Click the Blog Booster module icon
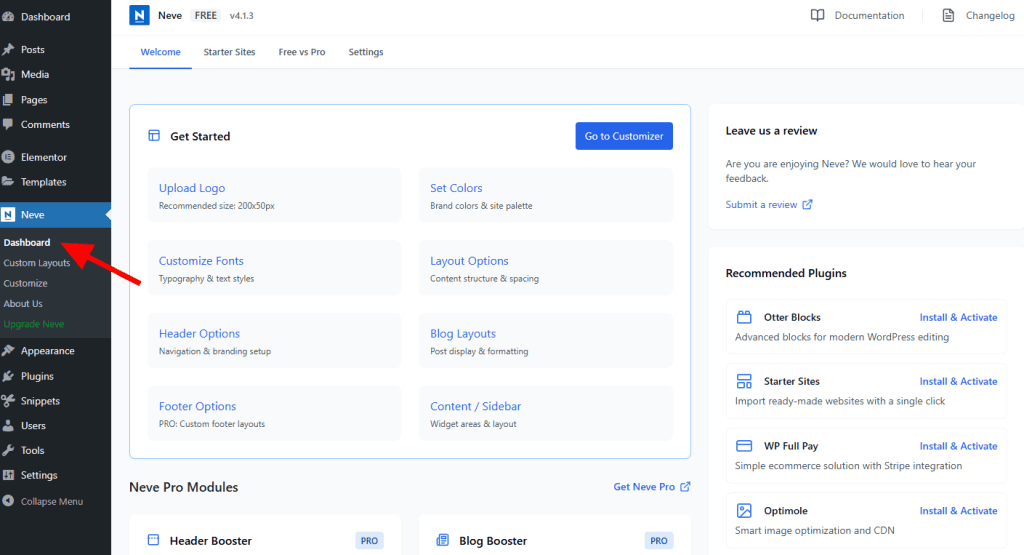This screenshot has width=1024, height=555. pos(443,540)
